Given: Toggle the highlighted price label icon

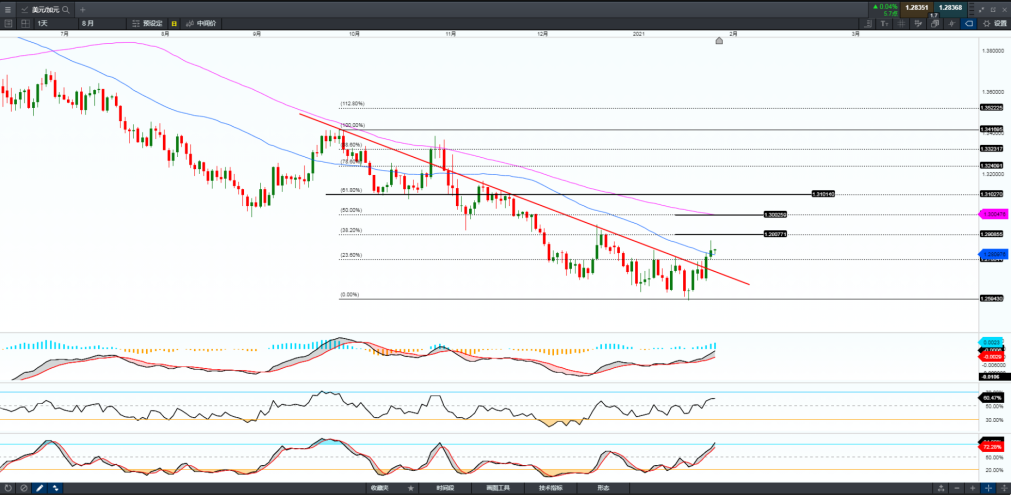Looking at the screenshot, I should click(968, 23).
